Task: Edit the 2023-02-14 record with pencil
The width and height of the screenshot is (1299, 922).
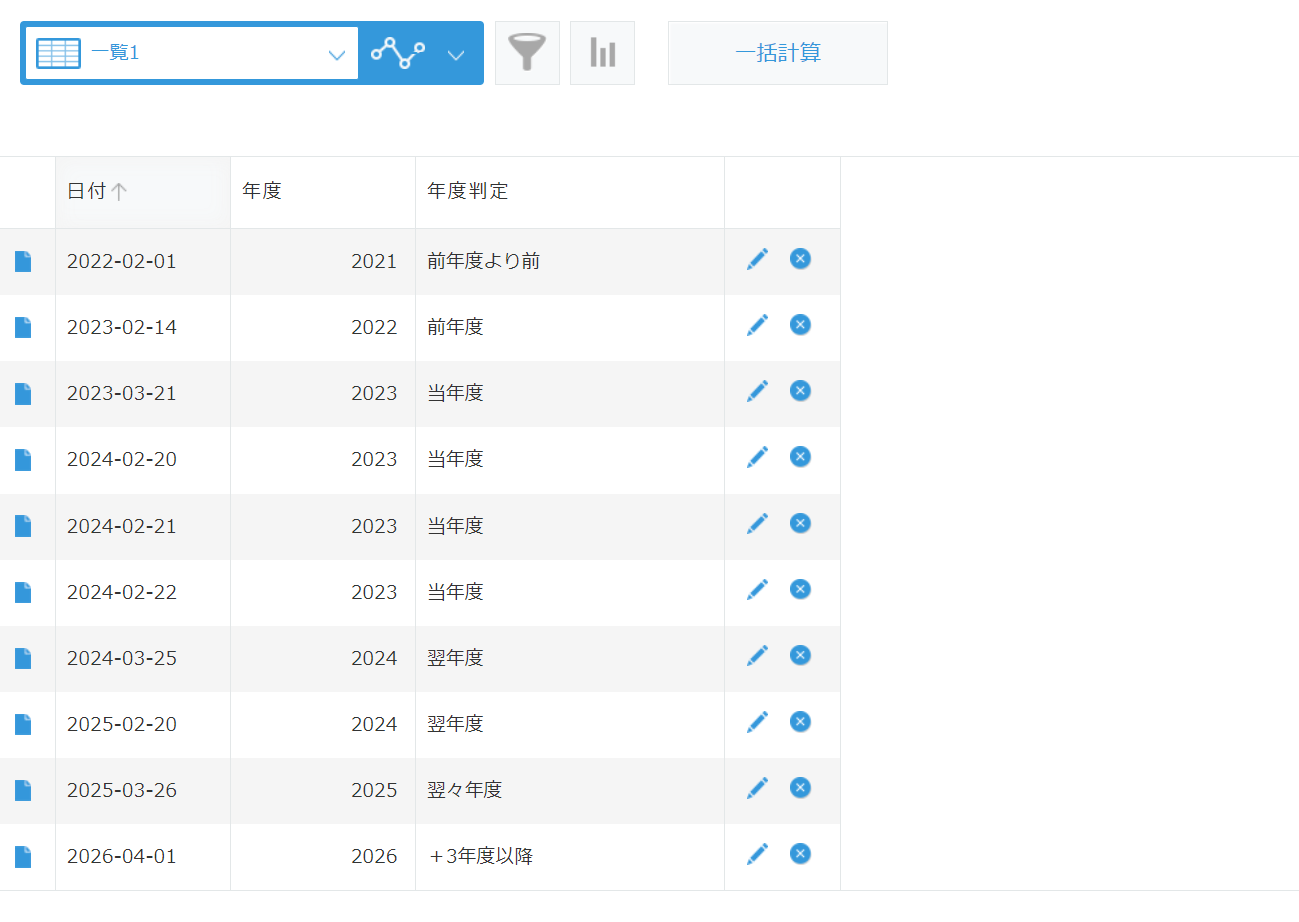Action: 758,326
